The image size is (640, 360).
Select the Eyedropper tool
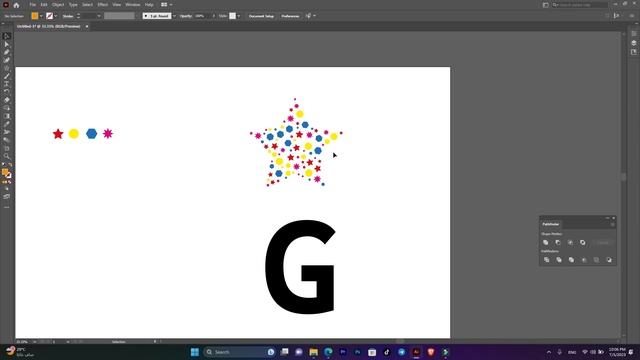[7, 124]
